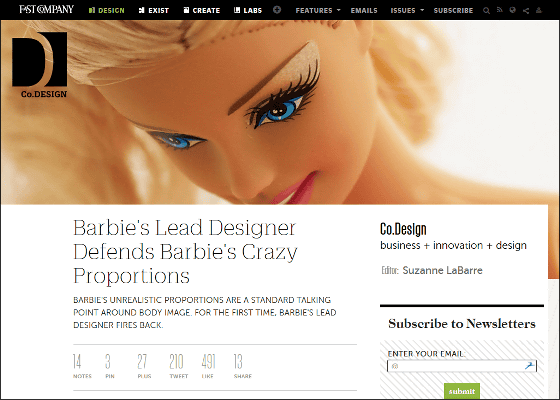Image resolution: width=560 pixels, height=400 pixels.
Task: Click the 491 Like counter
Action: pyautogui.click(x=208, y=366)
